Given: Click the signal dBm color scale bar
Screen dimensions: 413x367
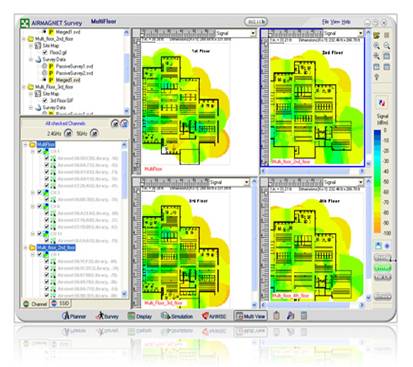Looking at the screenshot, I should coord(377,181).
